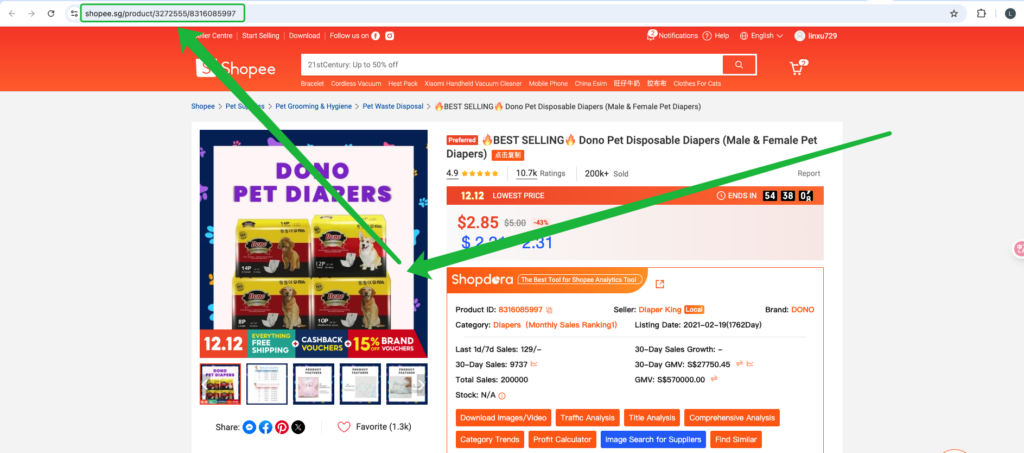The width and height of the screenshot is (1024, 453).
Task: Open the Pet Waste Disposal breadcrumb
Action: pyautogui.click(x=393, y=106)
